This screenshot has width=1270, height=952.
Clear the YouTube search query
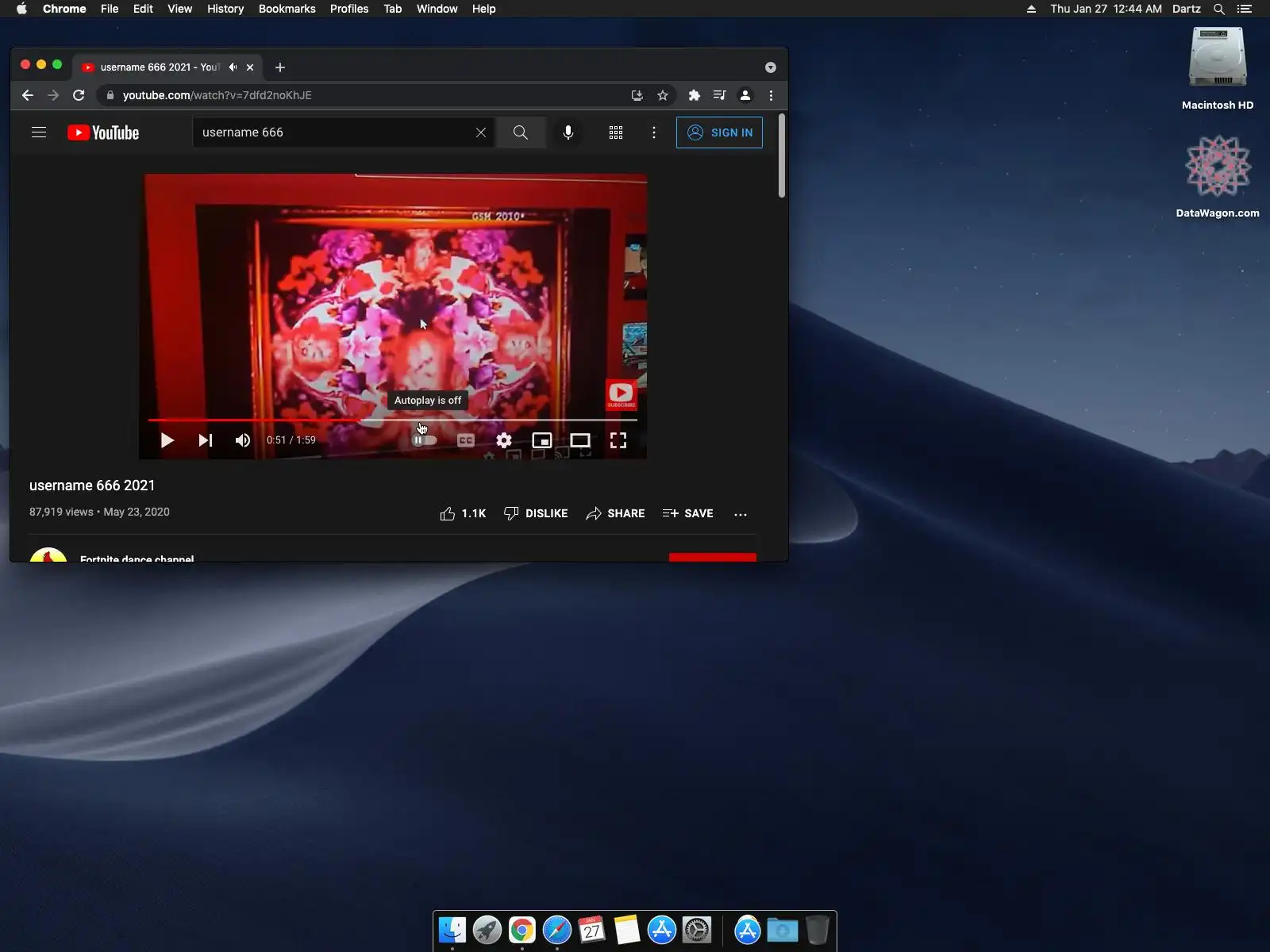[x=481, y=132]
